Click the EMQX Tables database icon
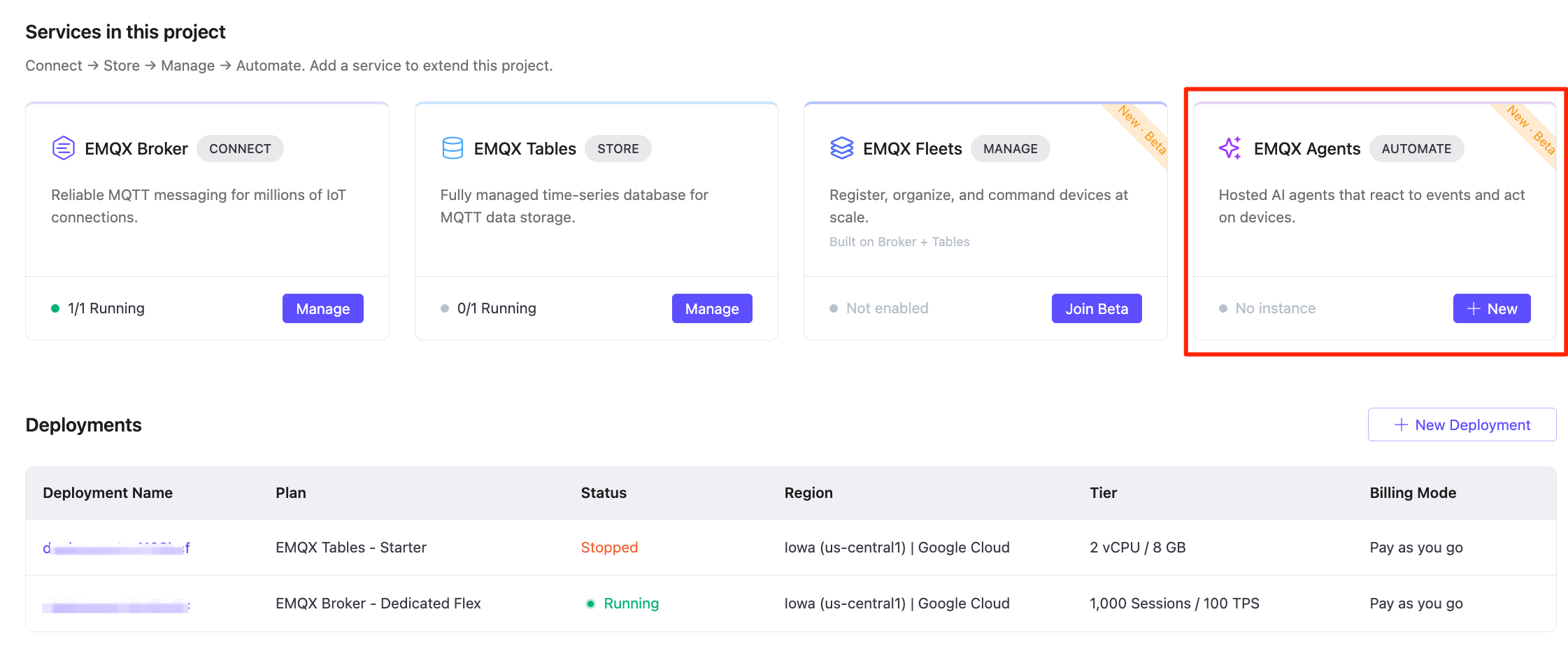Image resolution: width=1568 pixels, height=670 pixels. coord(452,148)
